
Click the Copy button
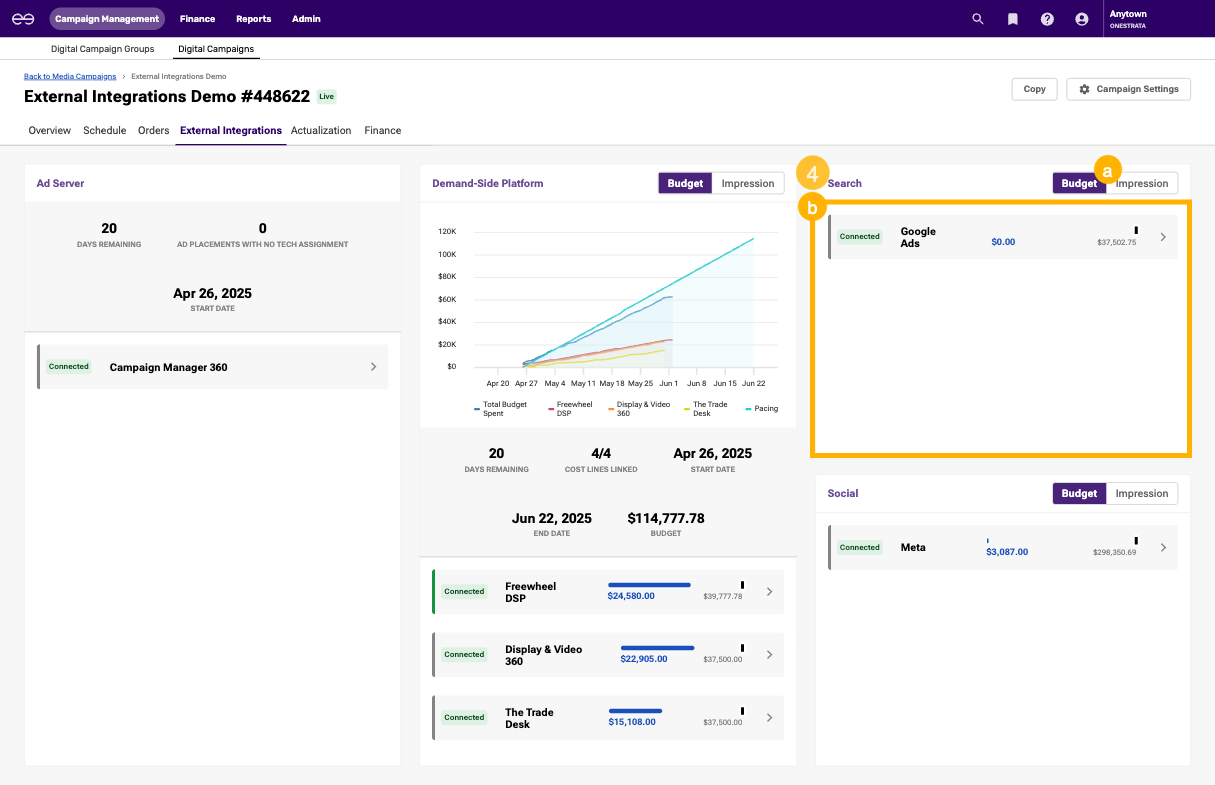point(1034,89)
